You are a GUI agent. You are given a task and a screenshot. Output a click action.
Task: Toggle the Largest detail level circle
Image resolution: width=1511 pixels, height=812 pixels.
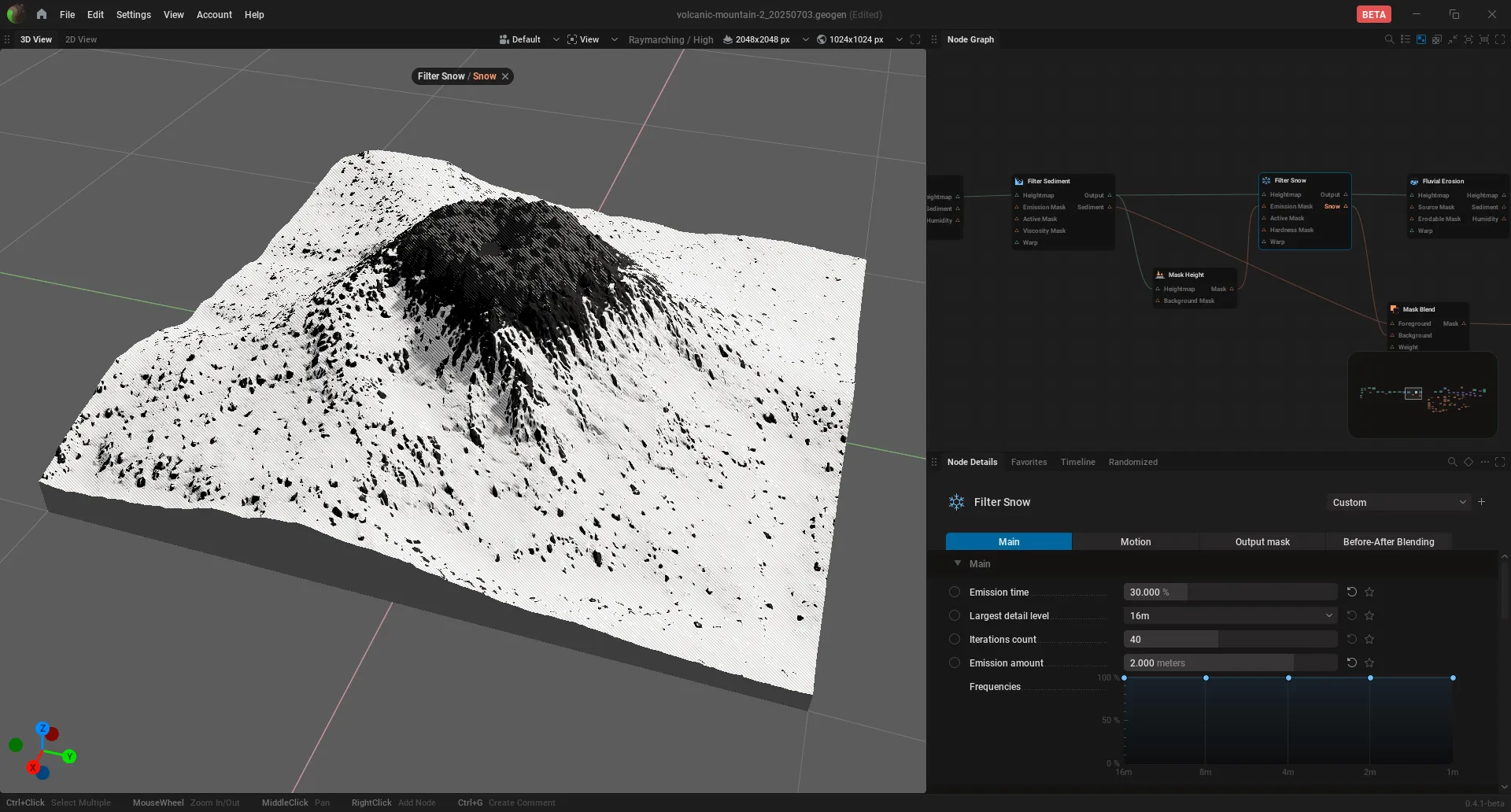coord(955,615)
